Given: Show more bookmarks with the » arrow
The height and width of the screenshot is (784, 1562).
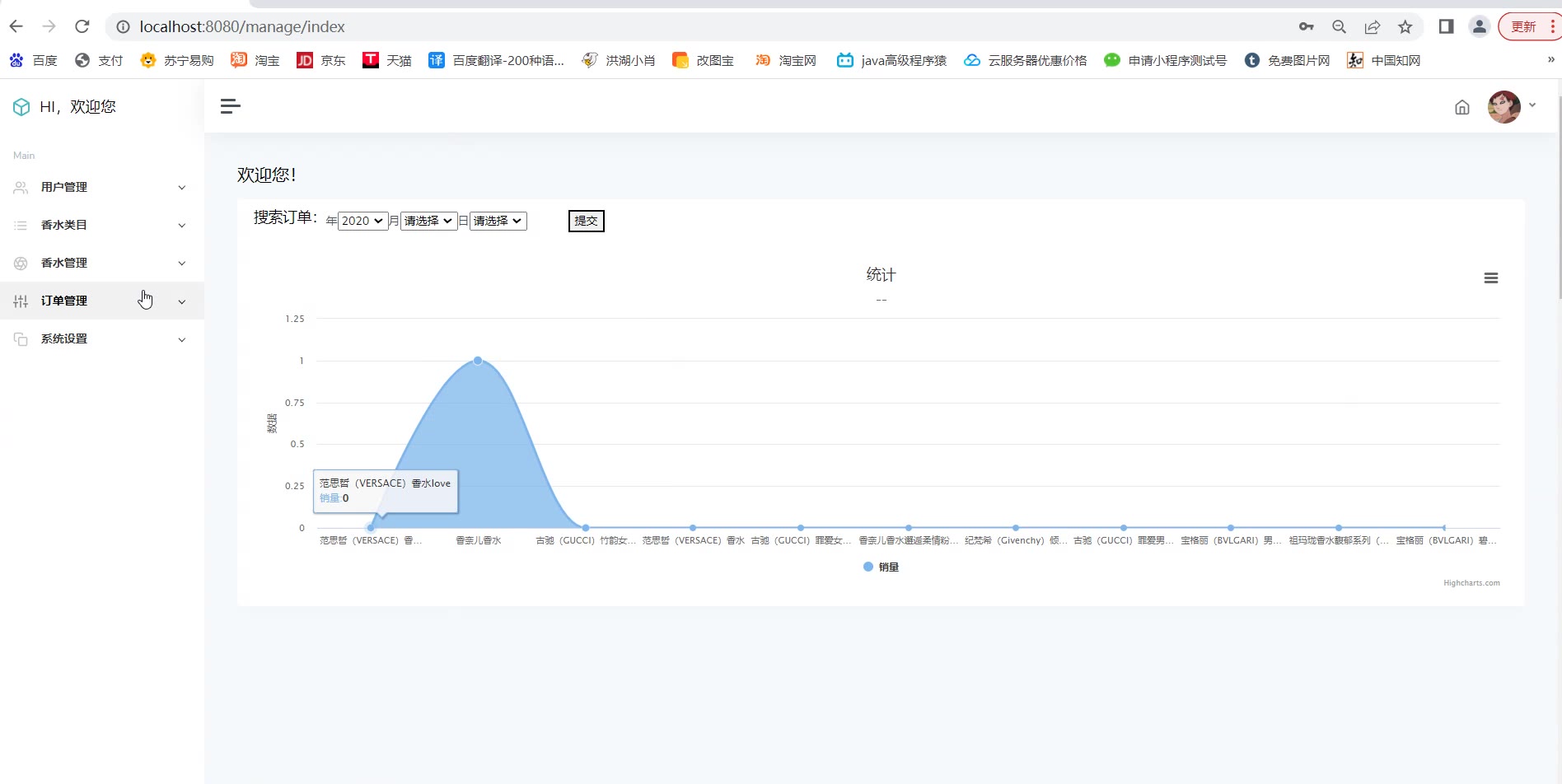Looking at the screenshot, I should point(1550,59).
